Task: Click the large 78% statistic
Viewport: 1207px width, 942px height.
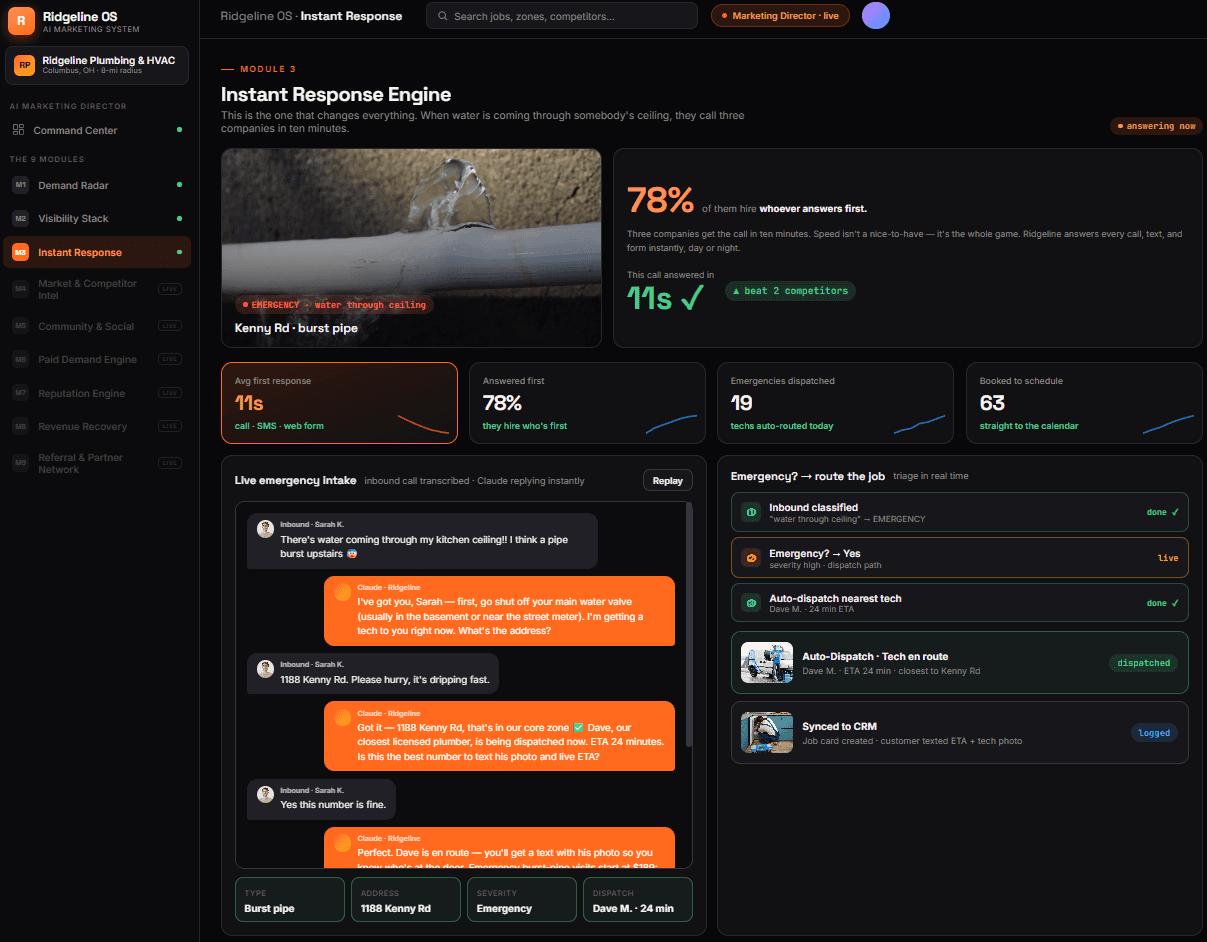Action: [x=660, y=200]
